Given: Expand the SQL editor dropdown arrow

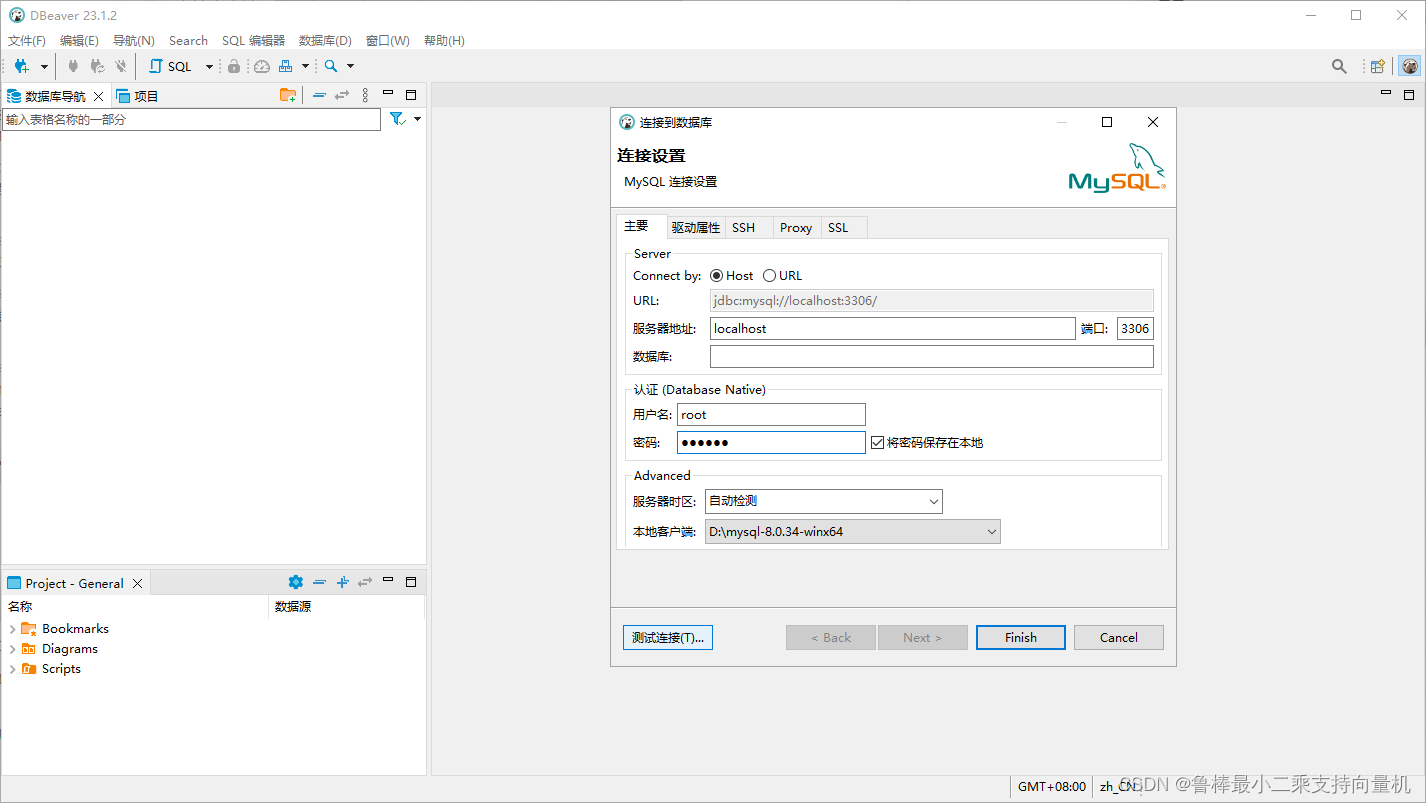Looking at the screenshot, I should pos(209,67).
